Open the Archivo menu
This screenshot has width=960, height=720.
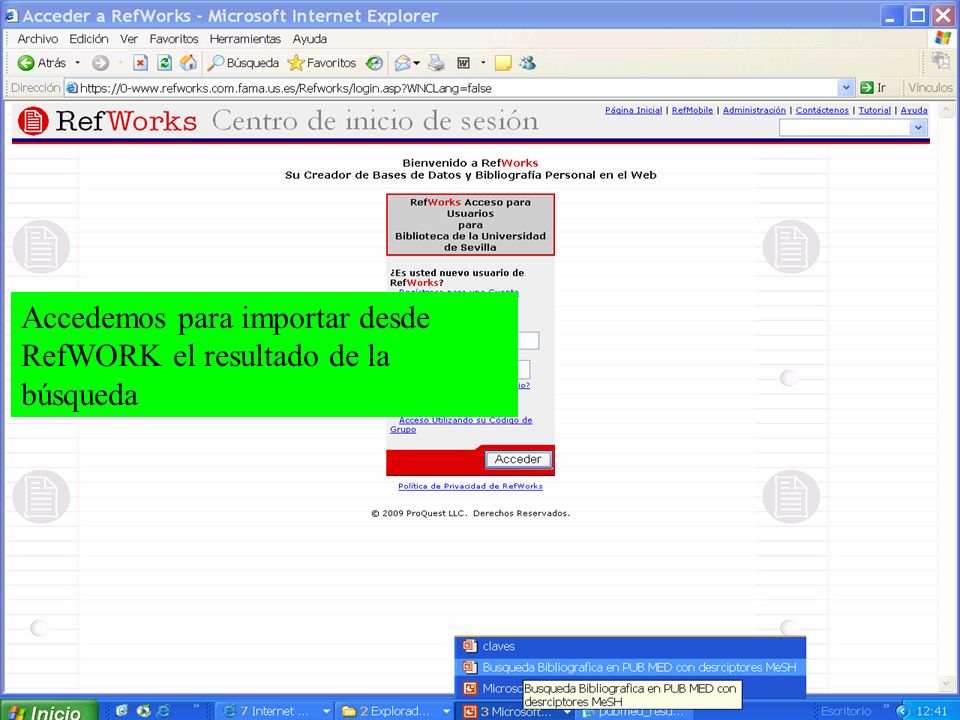37,39
